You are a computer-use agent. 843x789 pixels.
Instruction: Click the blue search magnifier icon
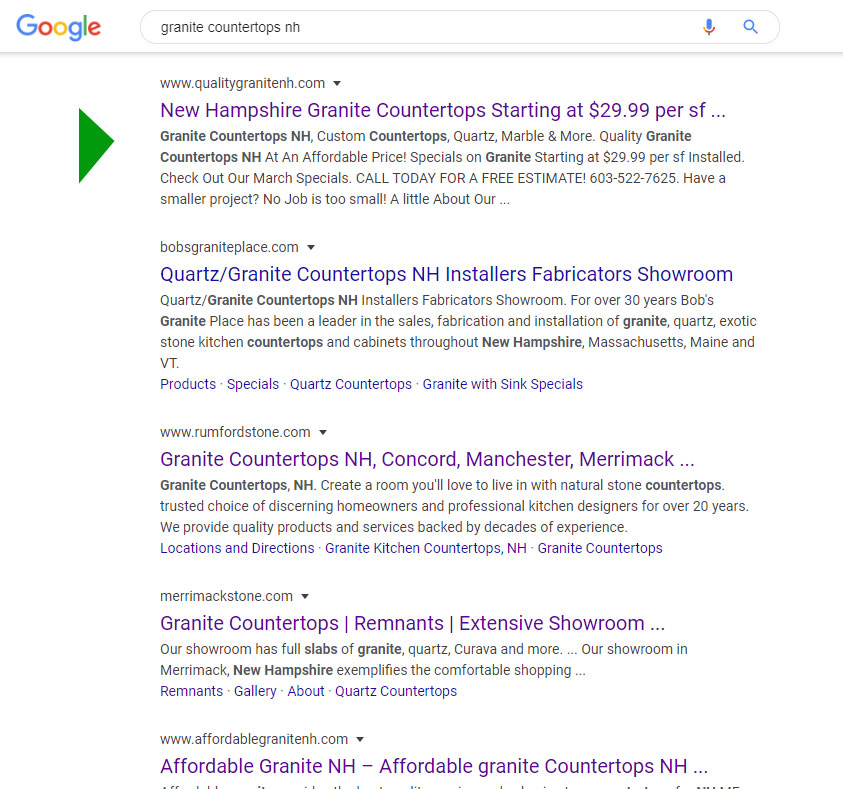[x=750, y=27]
